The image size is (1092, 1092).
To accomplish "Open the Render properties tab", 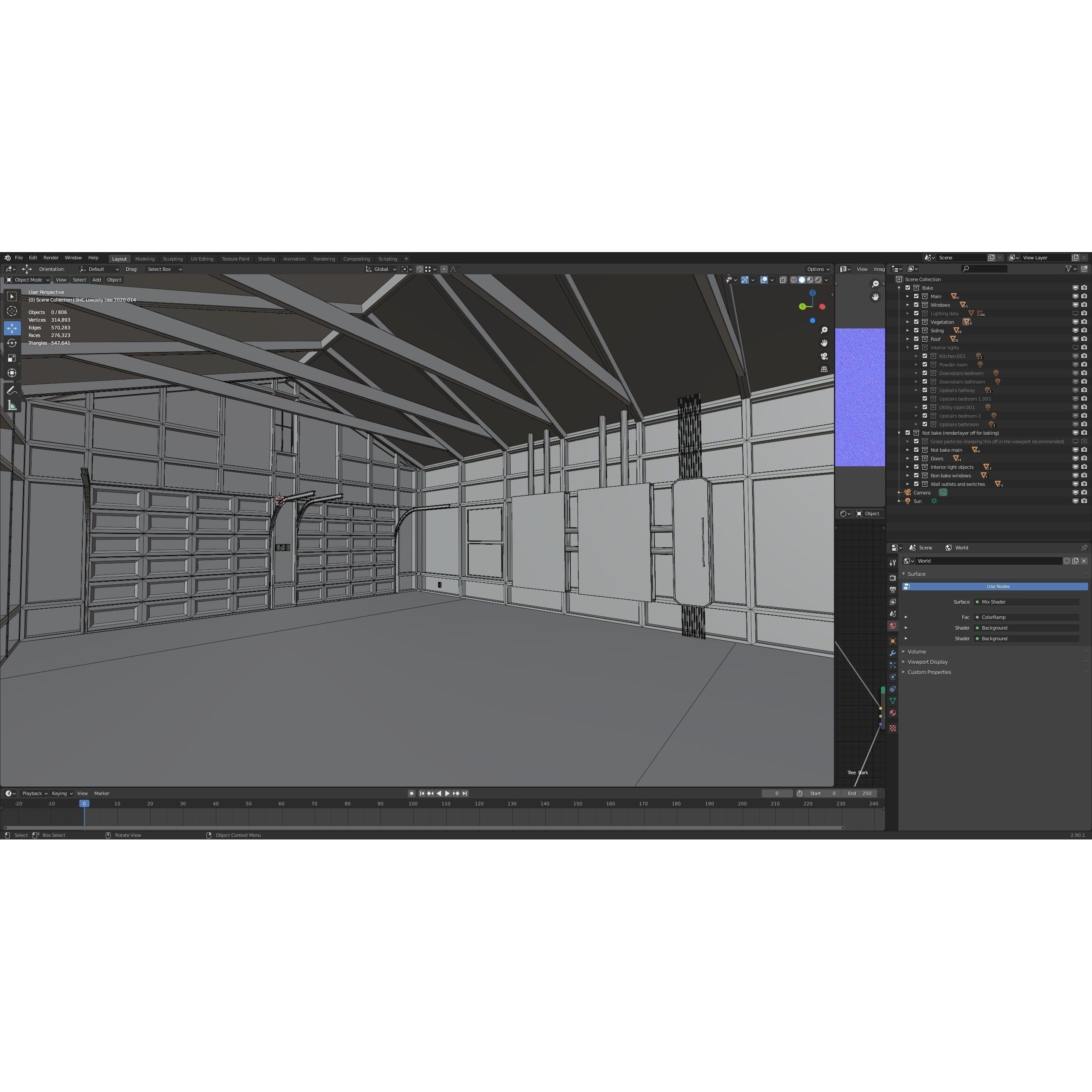I will click(893, 578).
